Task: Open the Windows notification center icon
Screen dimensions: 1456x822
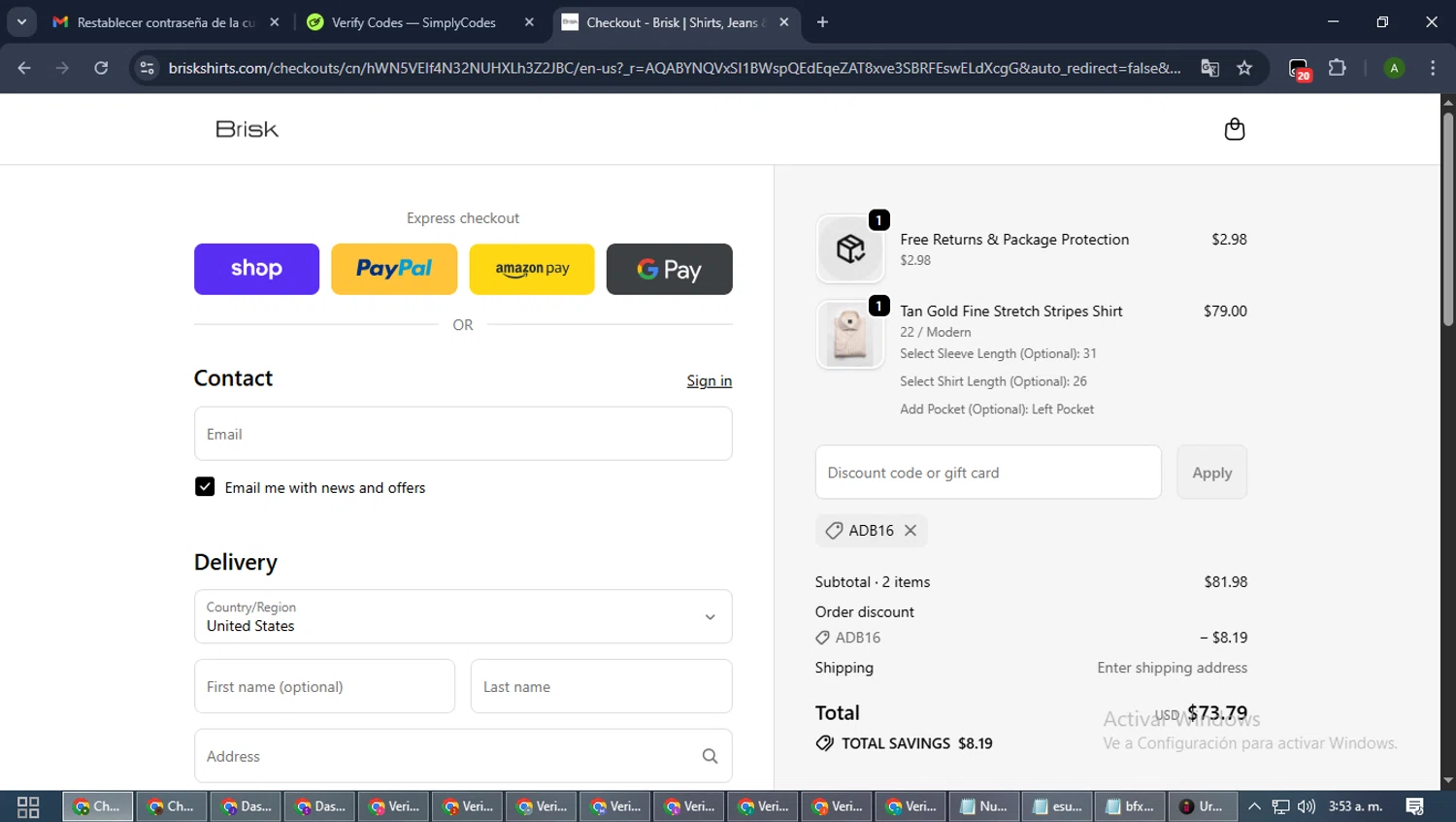Action: pos(1415,806)
